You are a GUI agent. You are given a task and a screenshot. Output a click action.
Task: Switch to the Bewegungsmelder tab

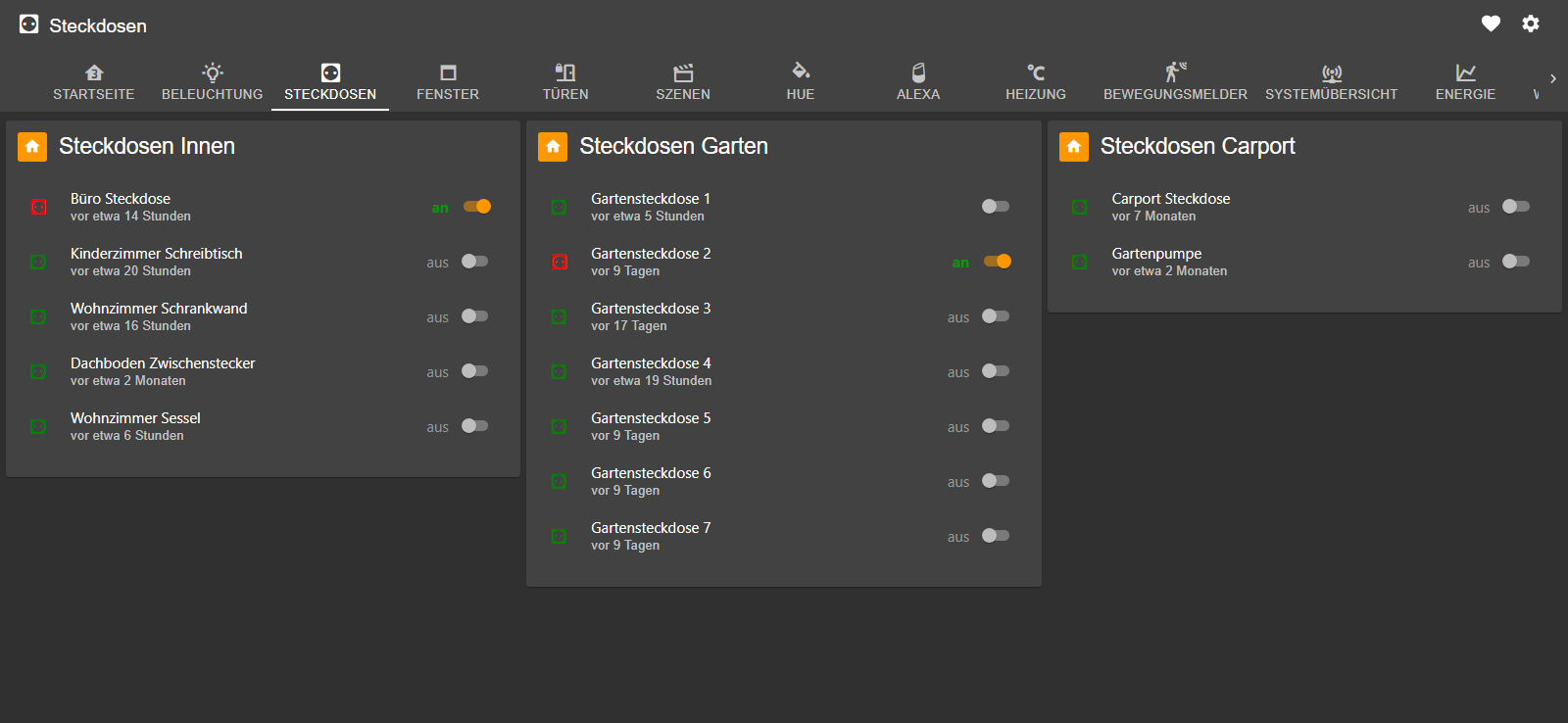(x=1176, y=82)
